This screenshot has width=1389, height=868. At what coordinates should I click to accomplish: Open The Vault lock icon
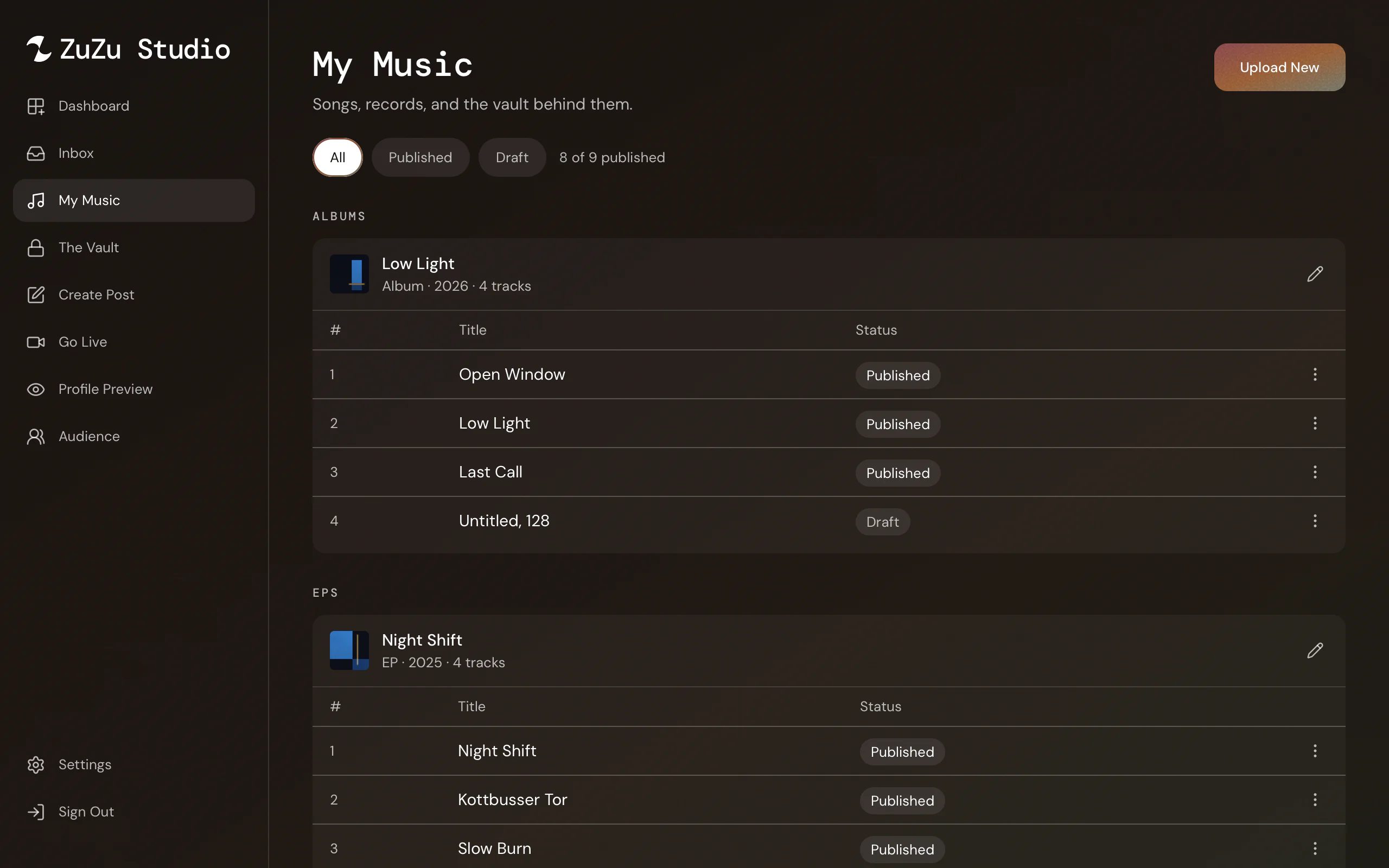36,247
